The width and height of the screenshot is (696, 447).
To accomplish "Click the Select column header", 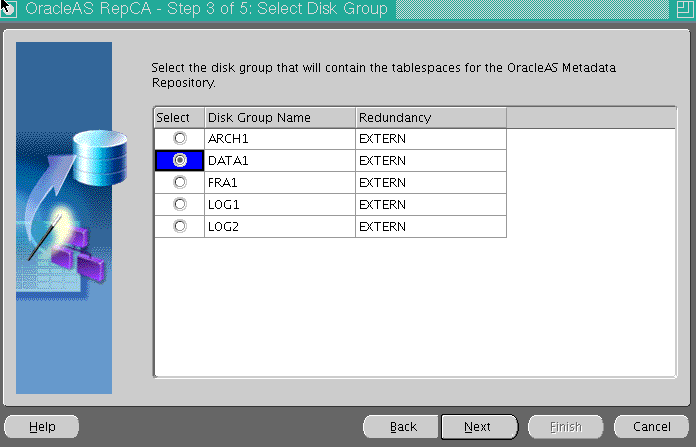I will pyautogui.click(x=179, y=118).
